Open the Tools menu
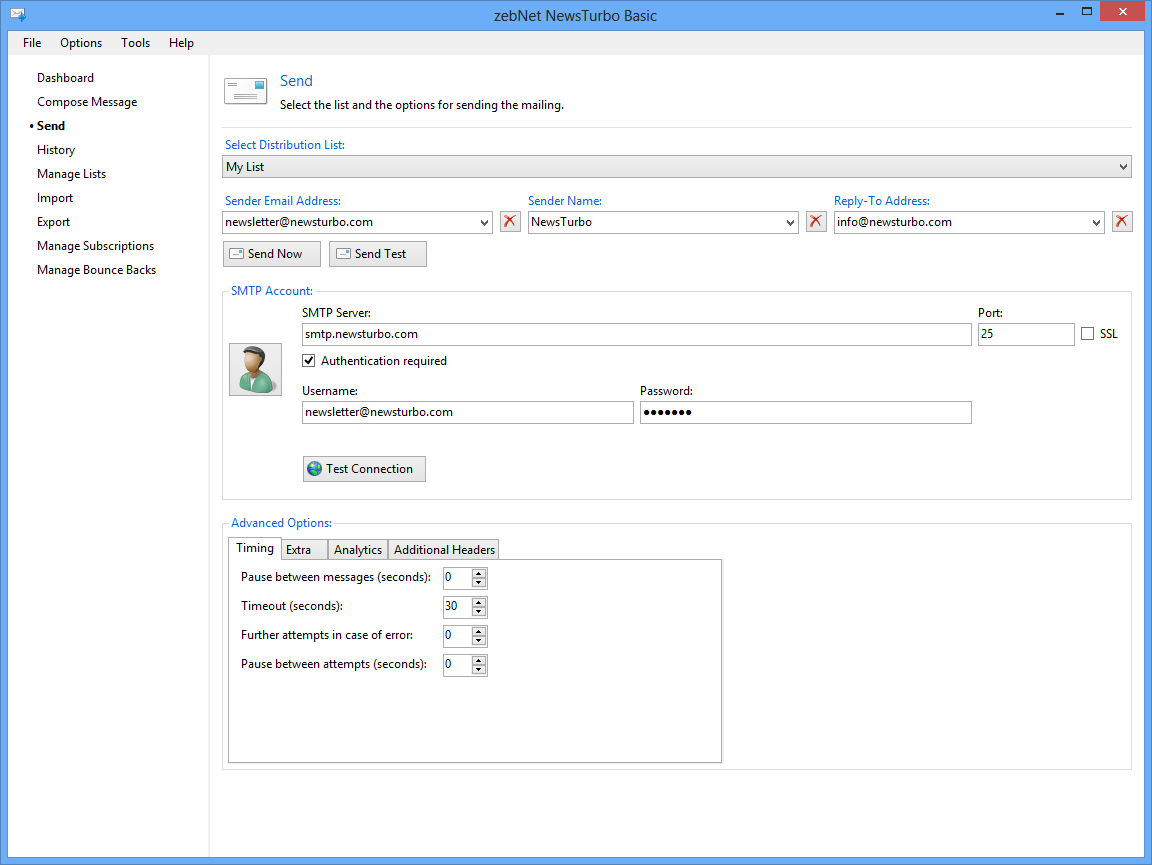Screen dimensions: 1152x865 click(135, 43)
